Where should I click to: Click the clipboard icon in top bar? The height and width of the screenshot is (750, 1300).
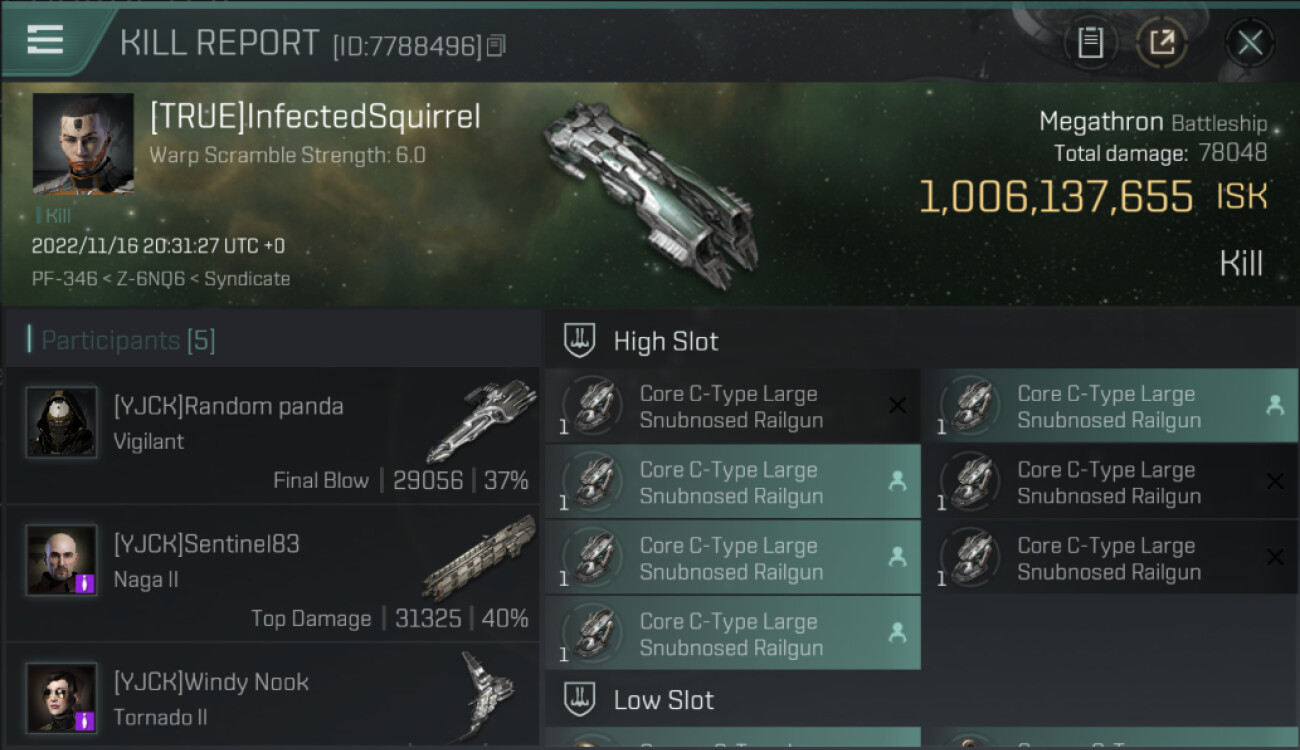click(1090, 42)
